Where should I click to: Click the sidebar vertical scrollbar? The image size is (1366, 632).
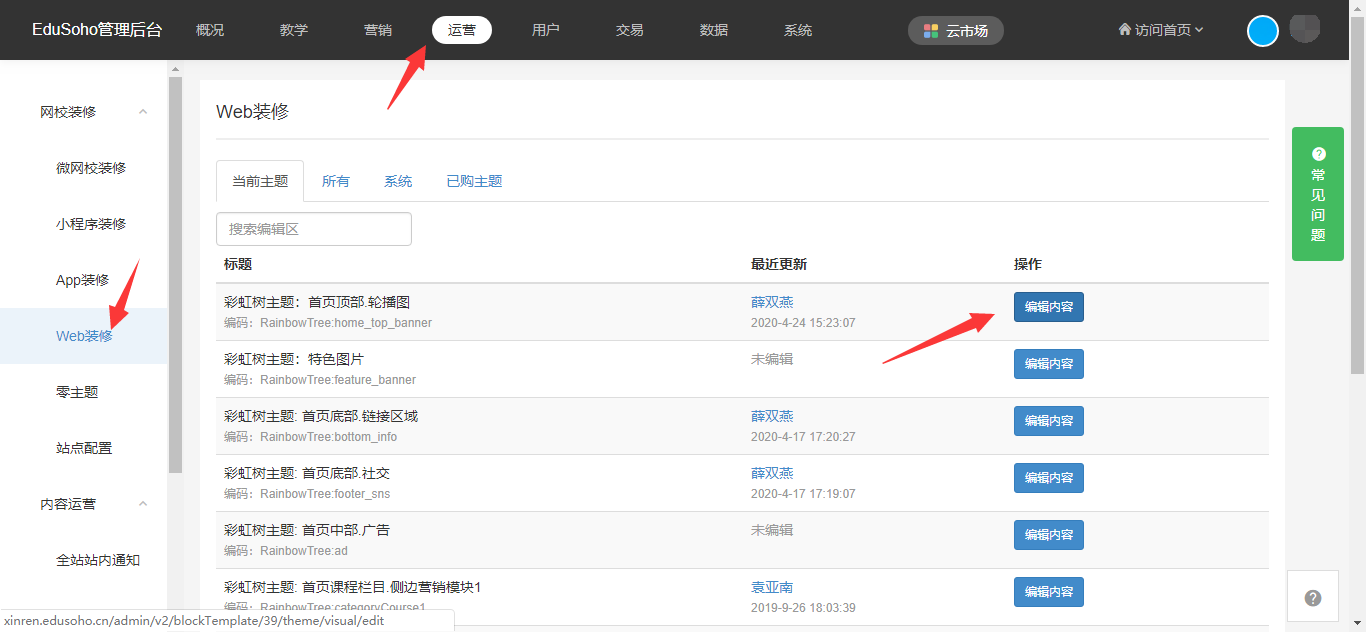(x=175, y=270)
